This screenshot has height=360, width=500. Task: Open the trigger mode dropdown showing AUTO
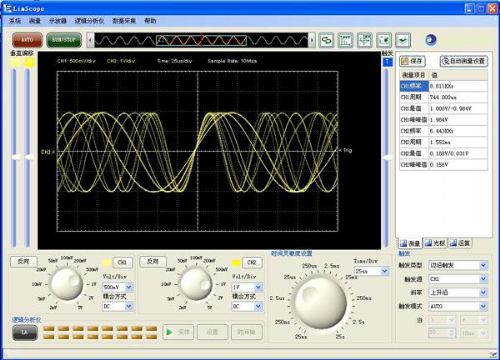458,306
